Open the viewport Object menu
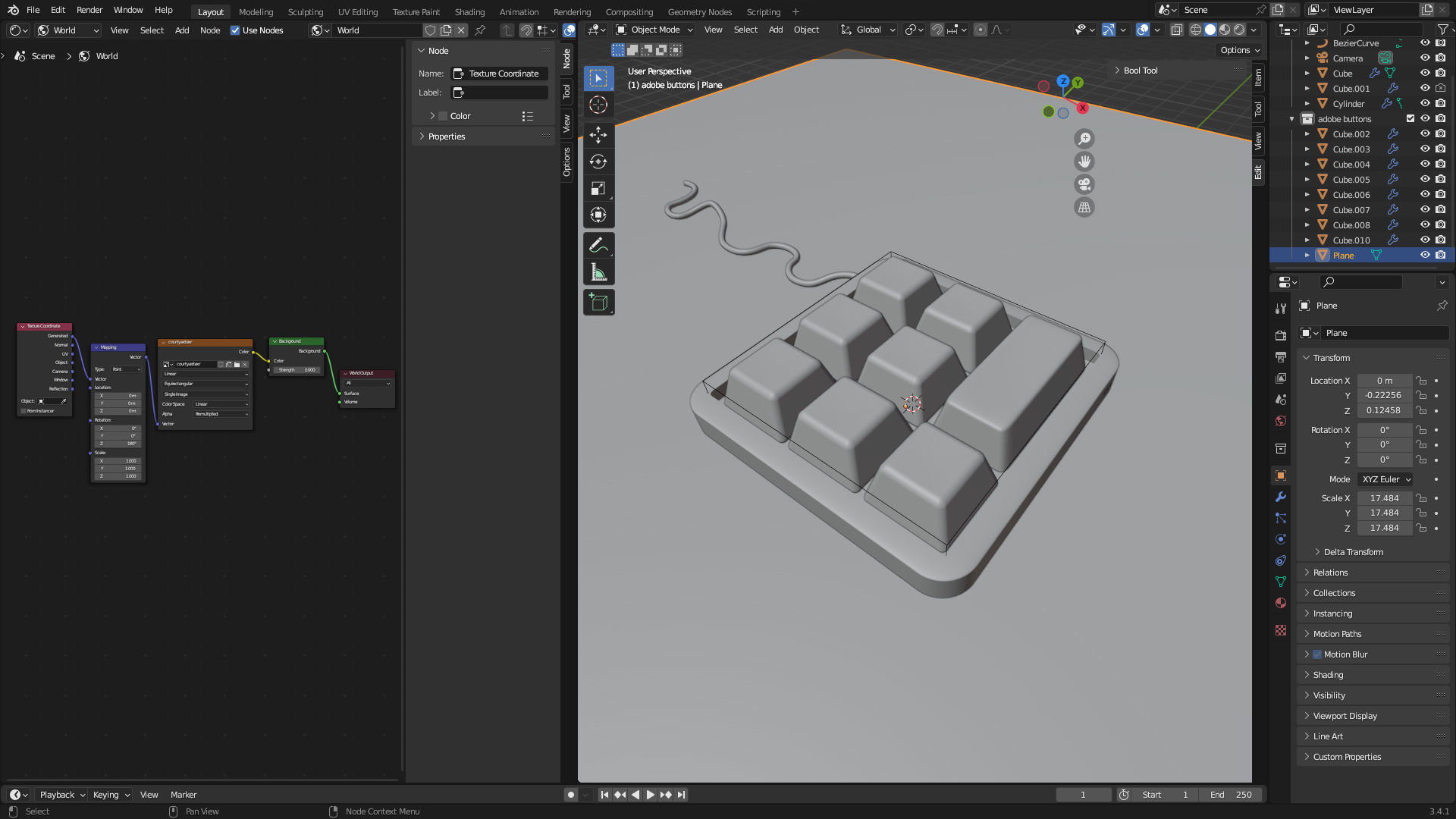1456x819 pixels. click(806, 30)
